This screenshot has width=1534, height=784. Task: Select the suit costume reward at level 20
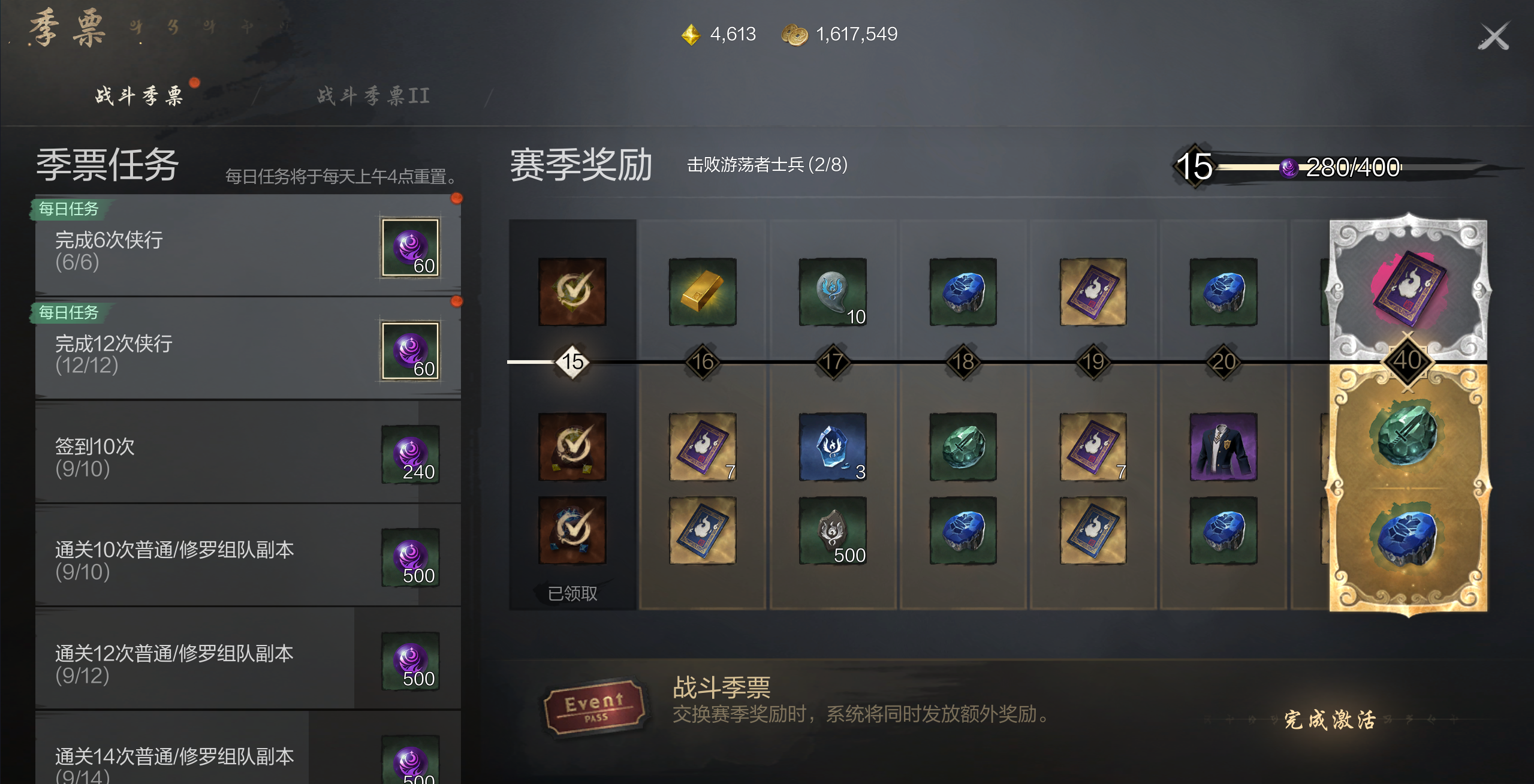(x=1223, y=447)
